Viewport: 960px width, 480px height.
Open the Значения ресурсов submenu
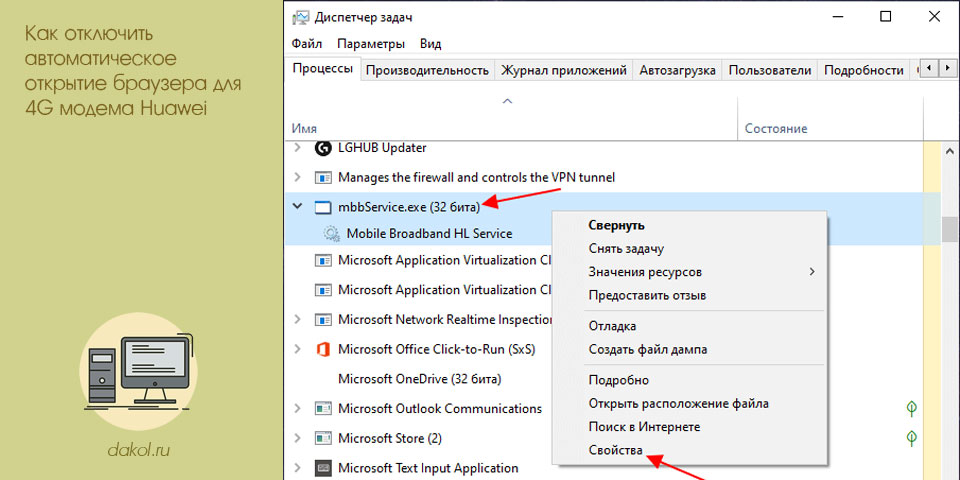point(689,272)
